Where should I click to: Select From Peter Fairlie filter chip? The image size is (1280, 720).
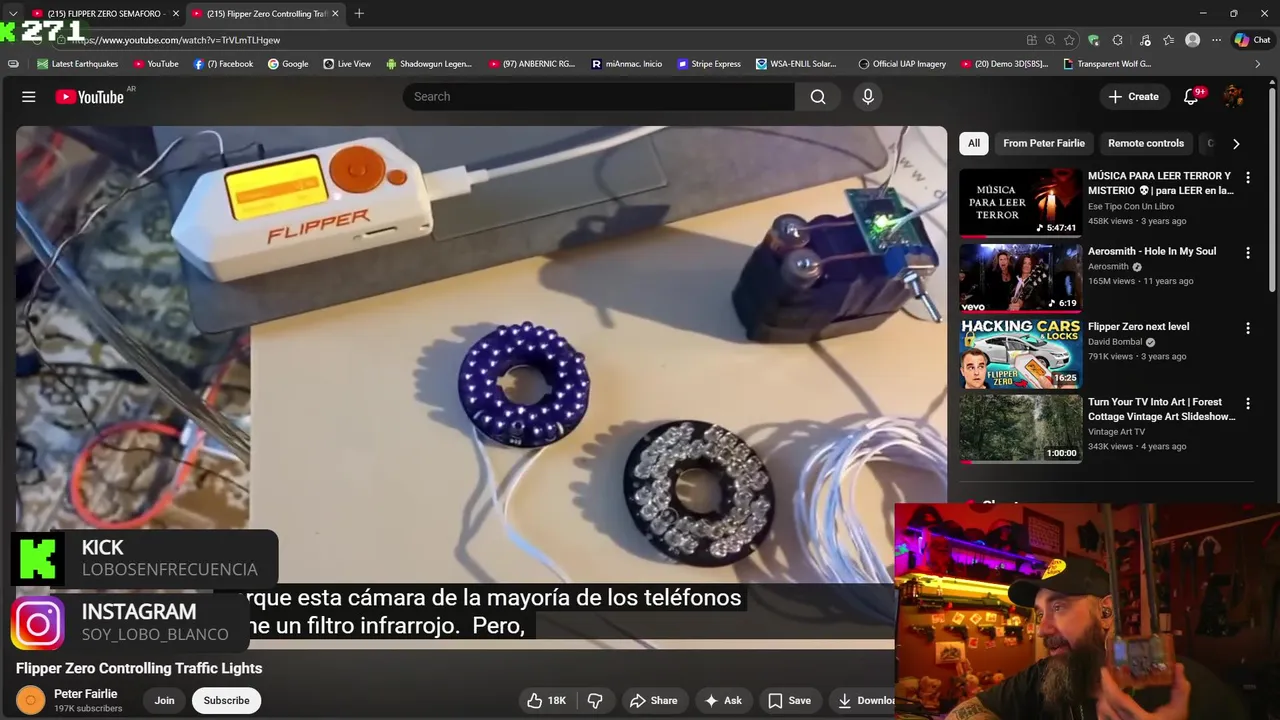point(1043,143)
